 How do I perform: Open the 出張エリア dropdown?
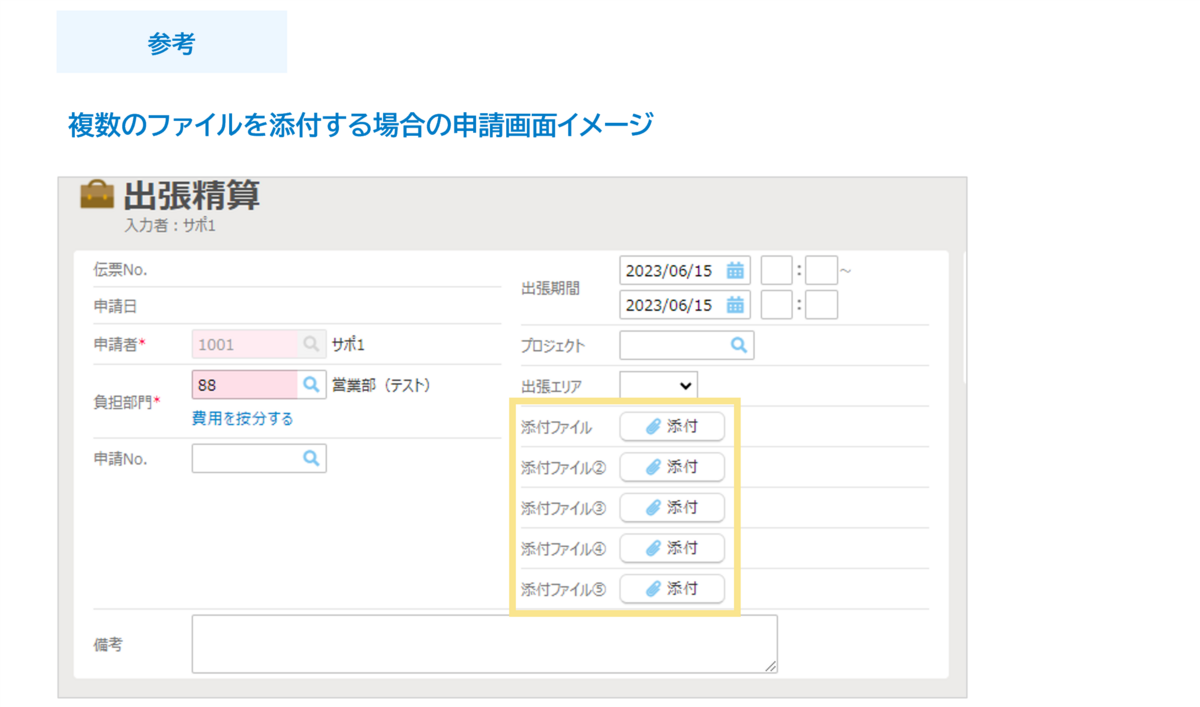click(x=659, y=385)
